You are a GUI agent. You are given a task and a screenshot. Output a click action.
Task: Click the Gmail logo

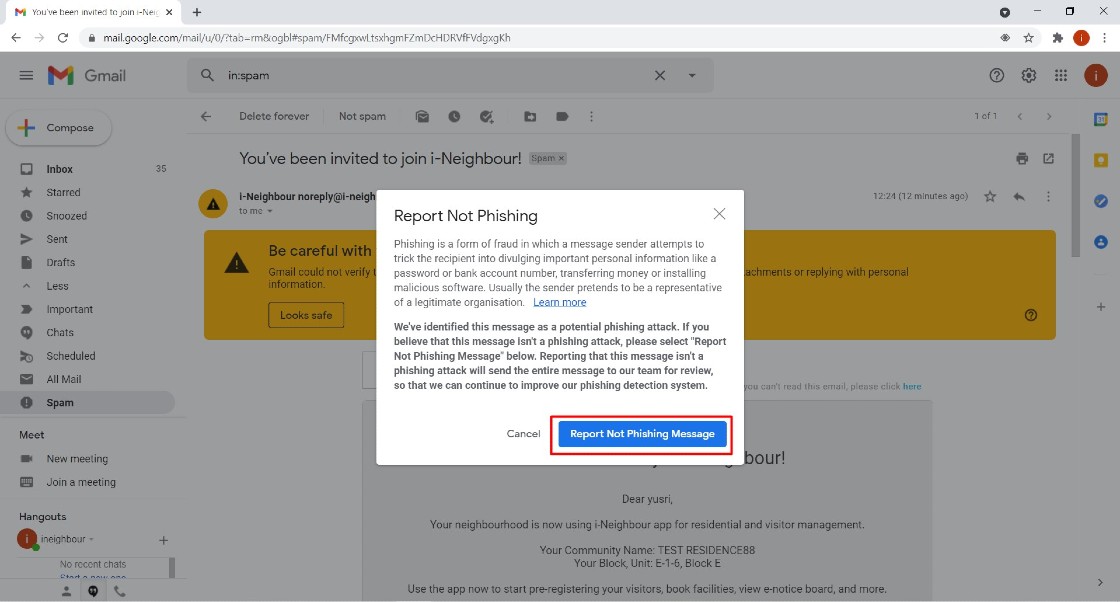point(86,75)
